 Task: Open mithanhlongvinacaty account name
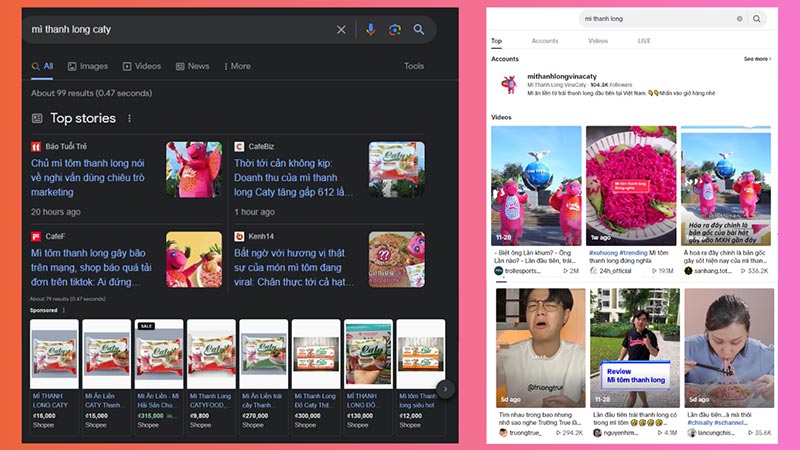[562, 76]
